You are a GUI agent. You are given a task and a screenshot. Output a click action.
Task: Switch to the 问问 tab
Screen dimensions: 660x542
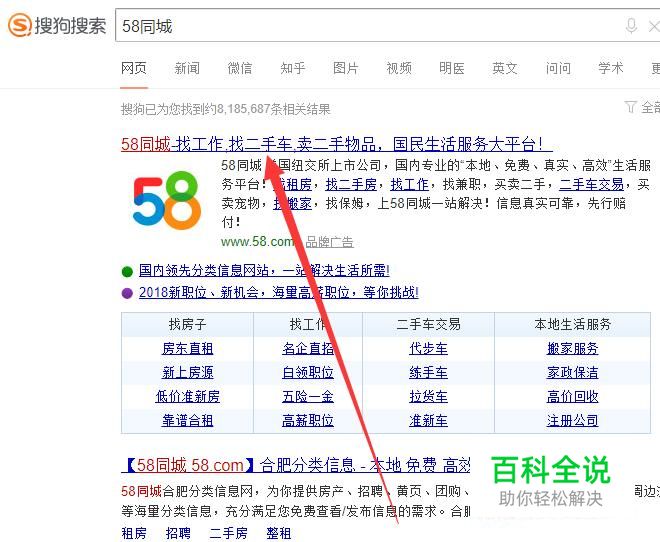click(558, 68)
